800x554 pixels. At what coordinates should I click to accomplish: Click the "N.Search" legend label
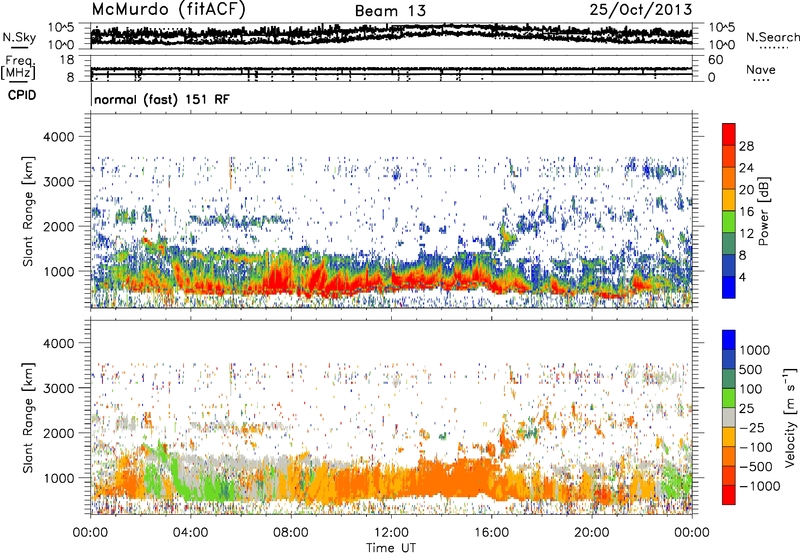click(x=773, y=37)
